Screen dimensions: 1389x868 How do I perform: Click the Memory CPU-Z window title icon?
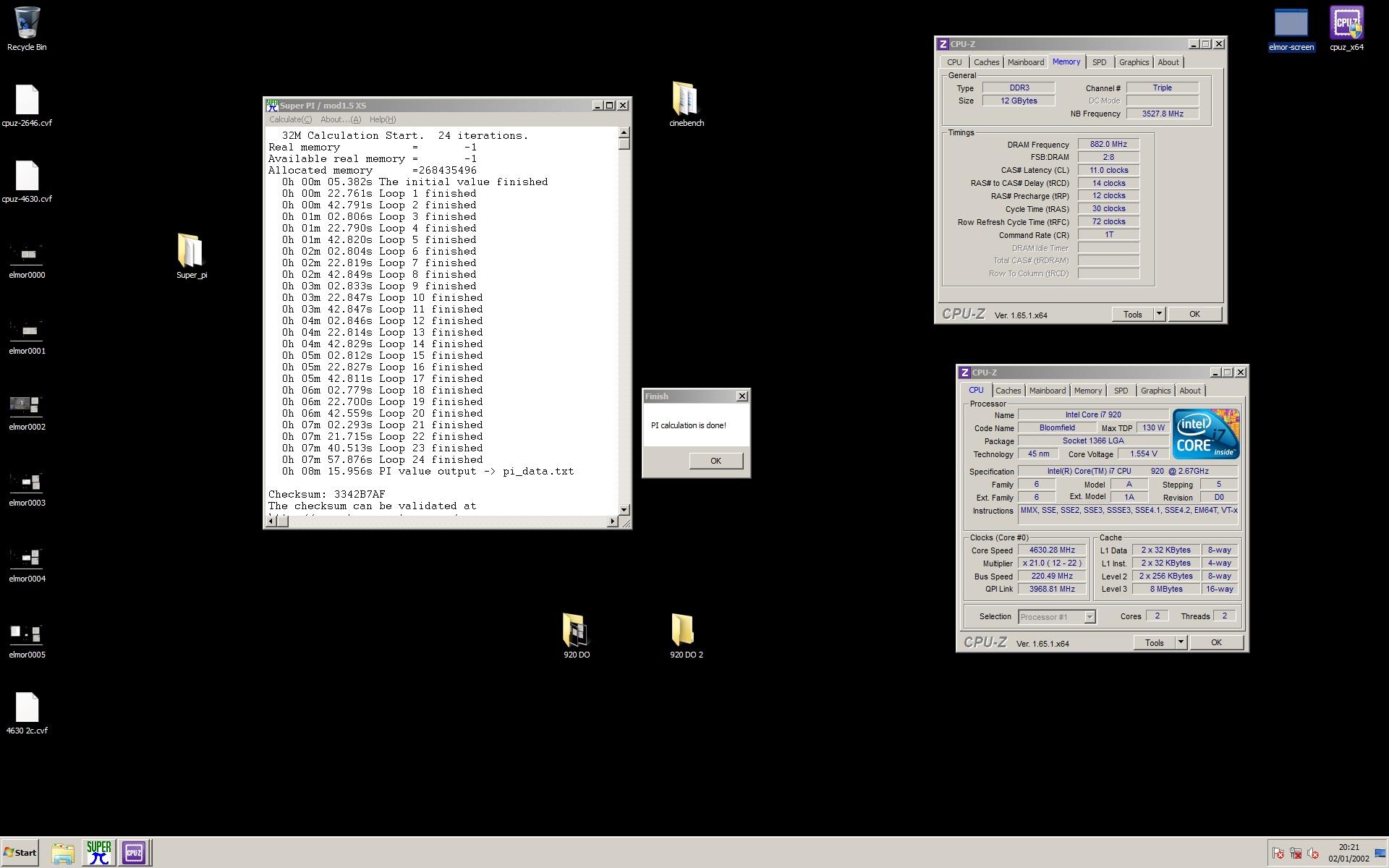(943, 44)
